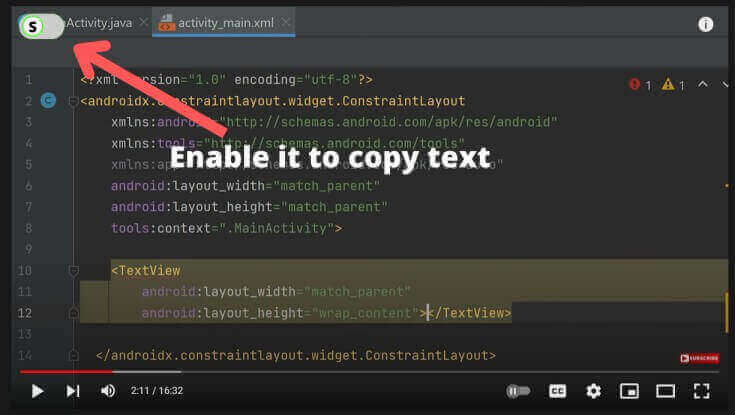
Task: Click yellow warning stripe on editor scrollbar
Action: point(727,312)
